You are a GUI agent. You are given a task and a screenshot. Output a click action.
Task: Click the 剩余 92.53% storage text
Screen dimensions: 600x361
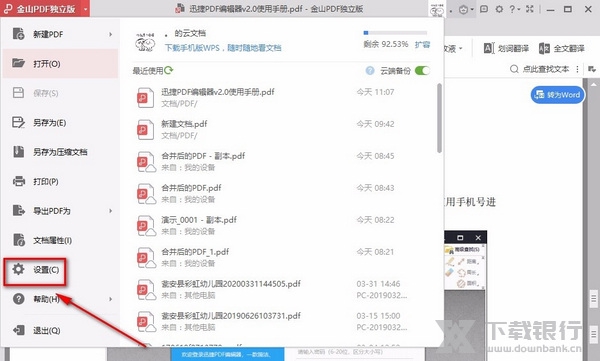[386, 44]
